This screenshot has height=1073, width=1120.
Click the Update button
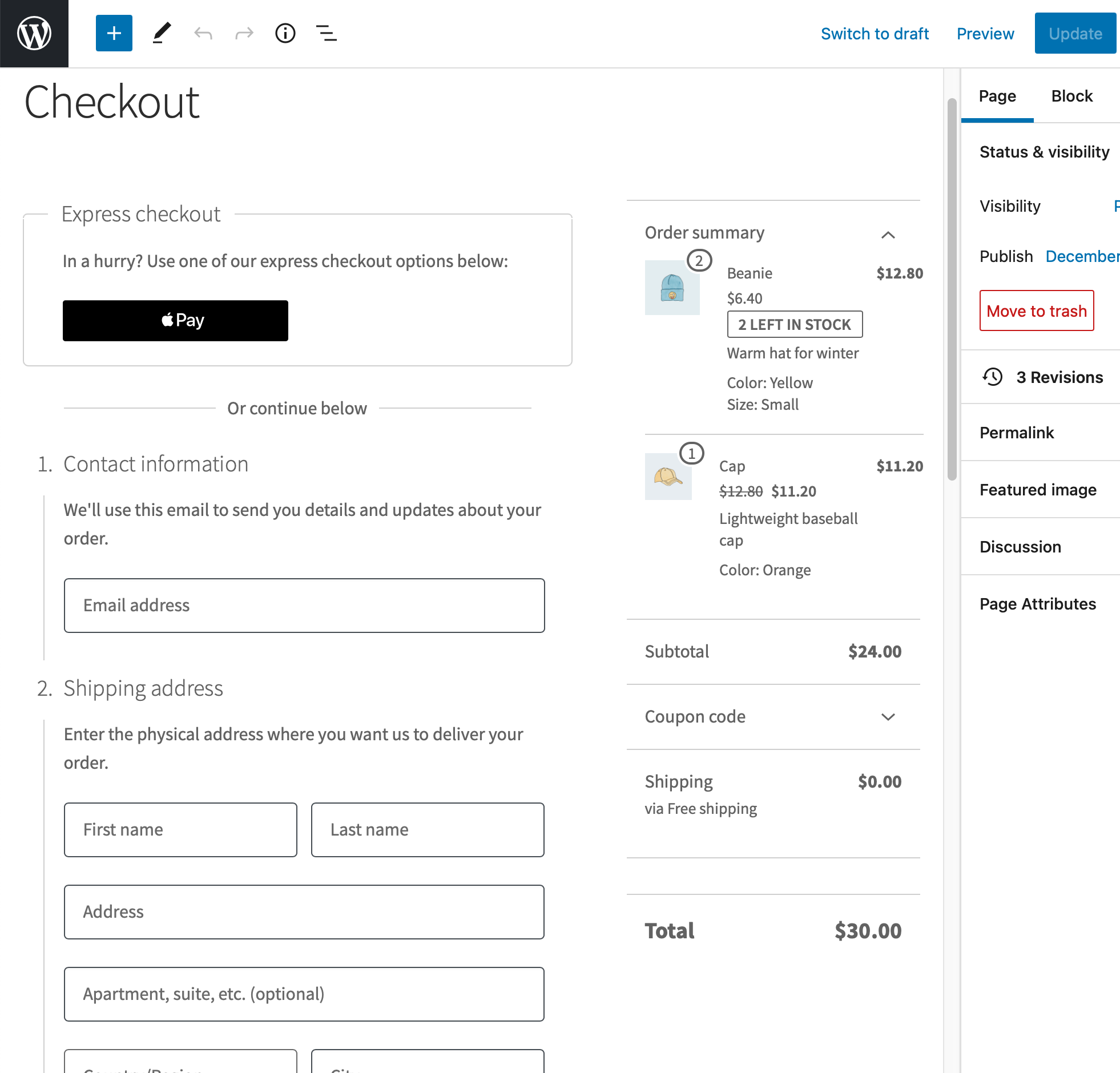(x=1075, y=34)
